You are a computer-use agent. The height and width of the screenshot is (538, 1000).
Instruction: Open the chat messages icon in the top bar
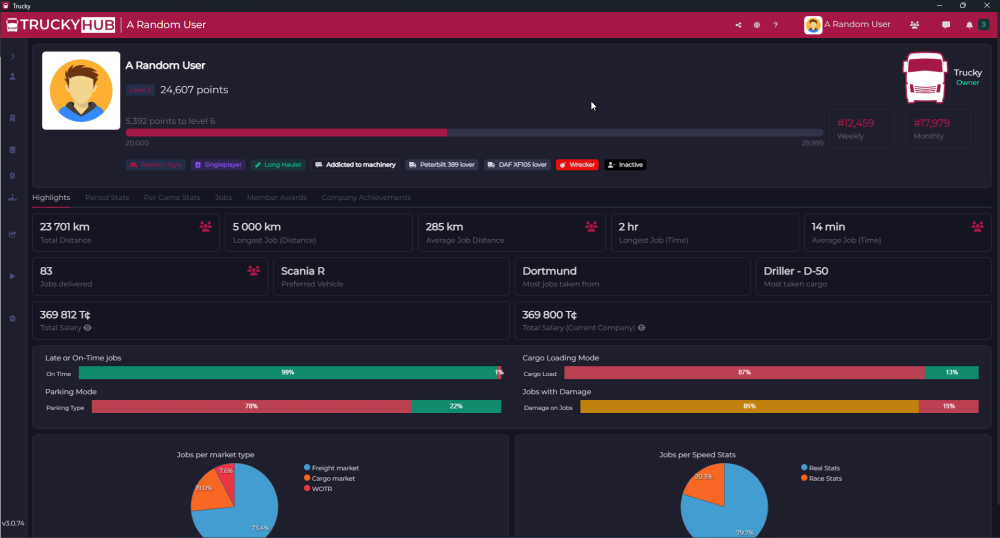[946, 25]
